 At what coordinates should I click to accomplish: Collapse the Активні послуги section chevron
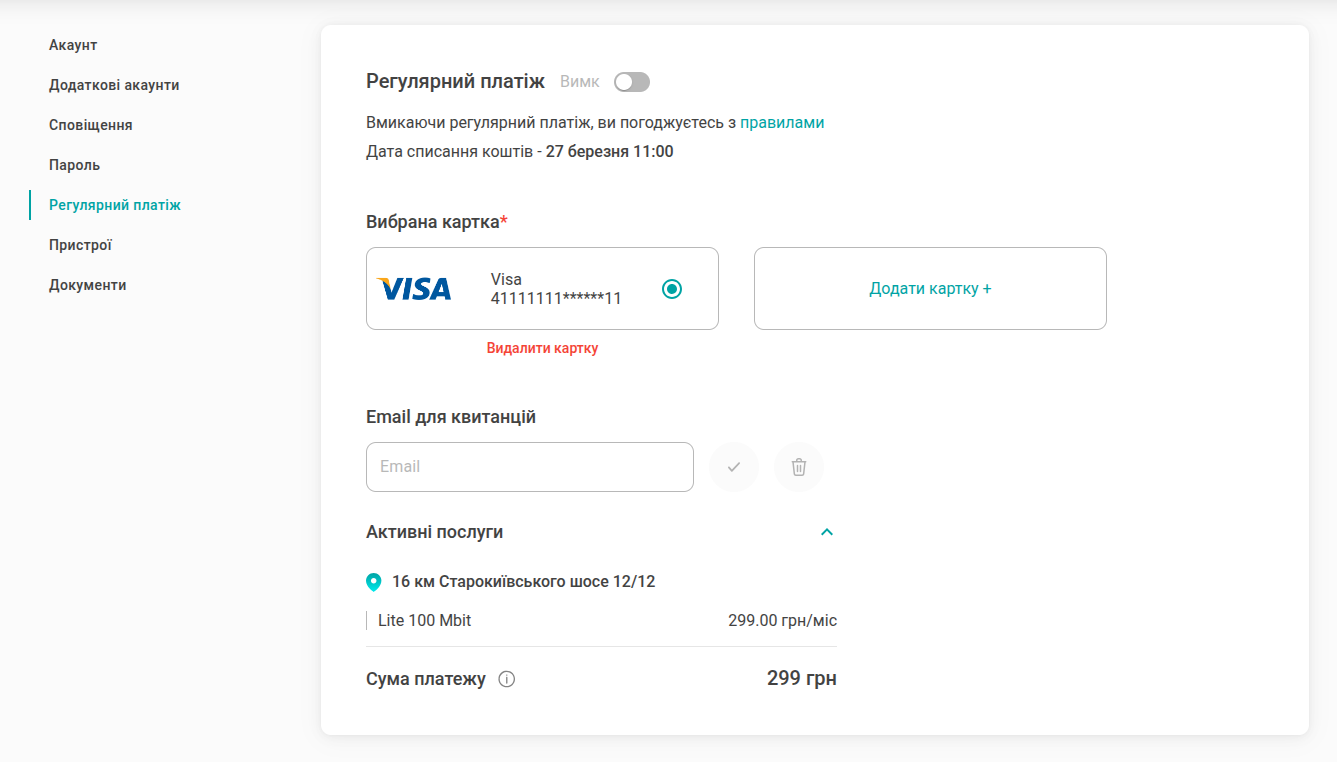click(x=827, y=532)
